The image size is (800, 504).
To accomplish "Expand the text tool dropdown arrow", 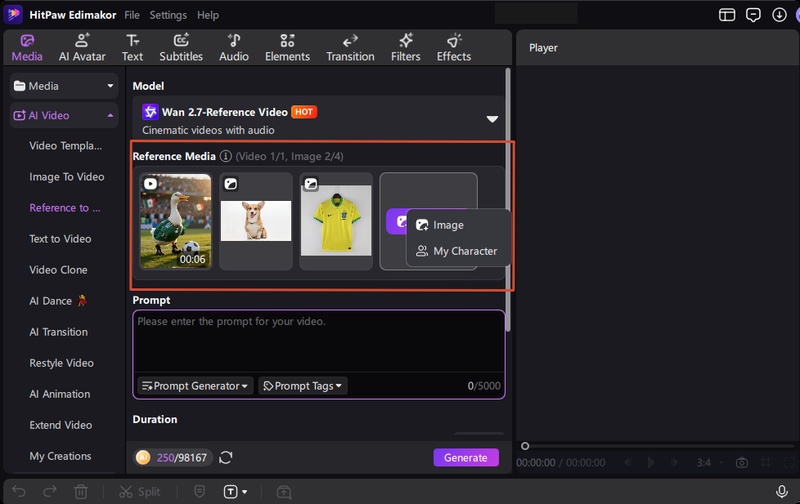I will [245, 492].
